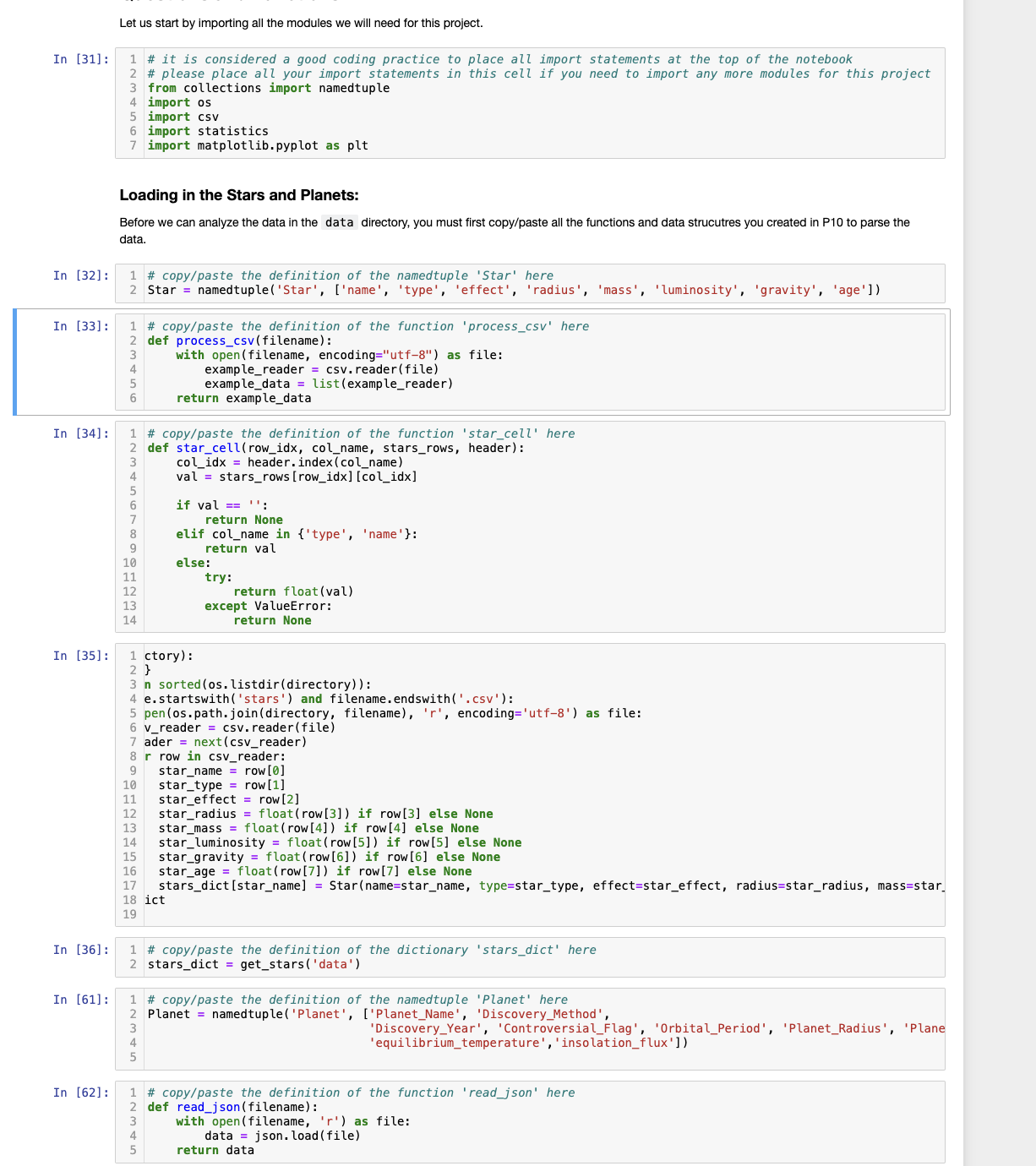1036x1166 pixels.
Task: Click the 'star_age = float(row[7])' line
Action: [x=315, y=871]
